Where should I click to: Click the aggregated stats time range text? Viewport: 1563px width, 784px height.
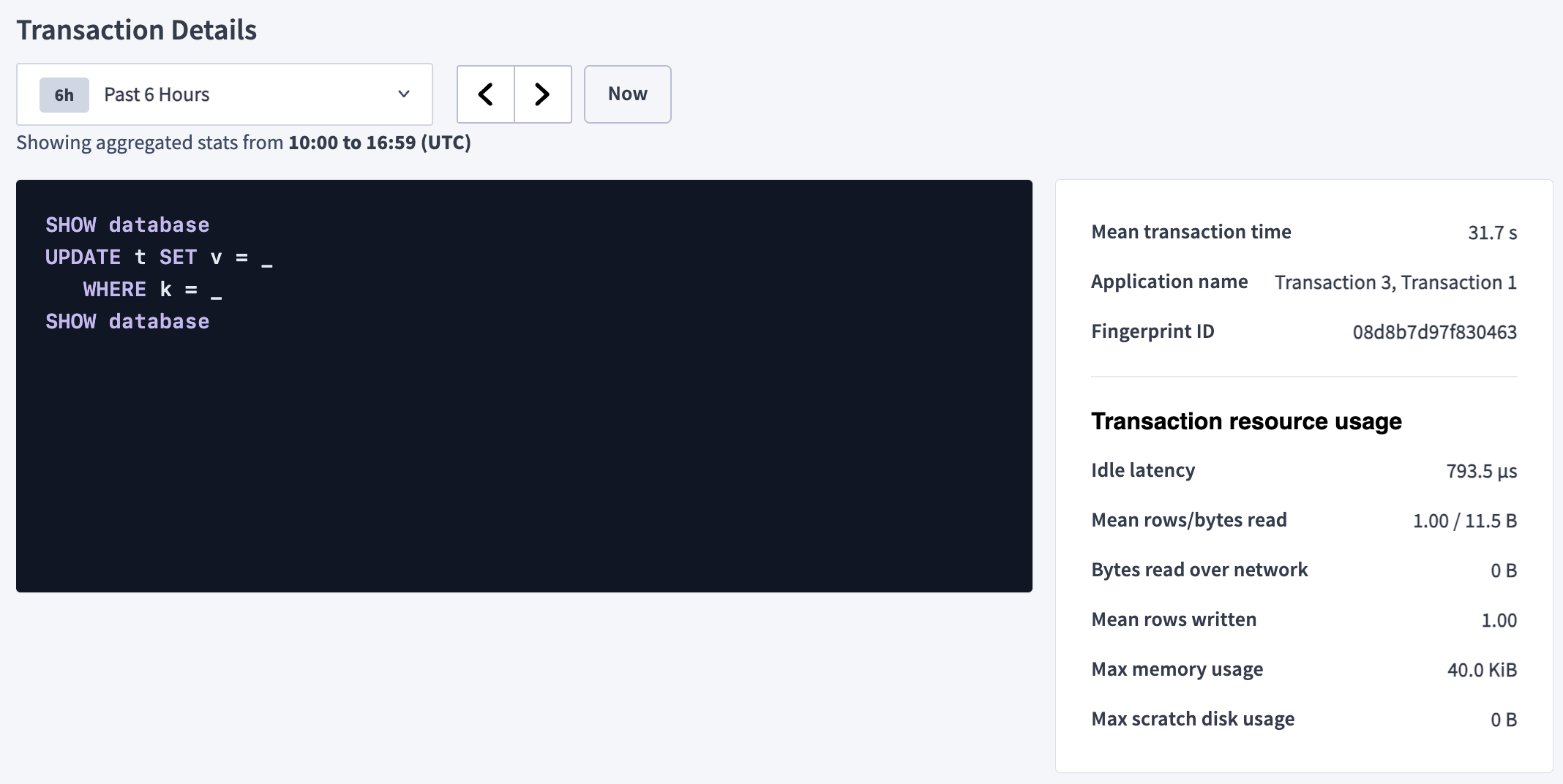click(244, 142)
